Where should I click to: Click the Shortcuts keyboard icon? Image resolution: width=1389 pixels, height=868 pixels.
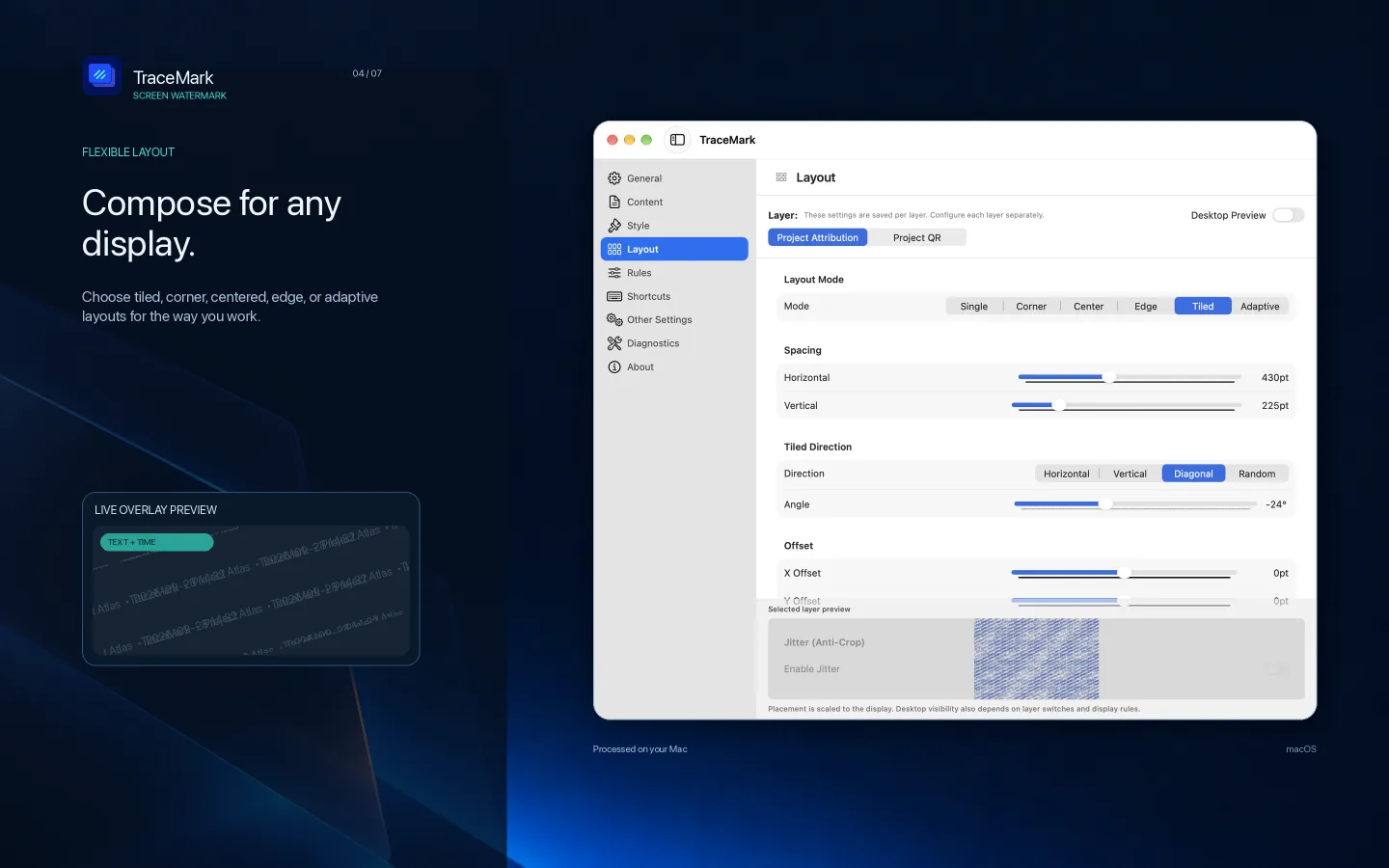click(614, 296)
